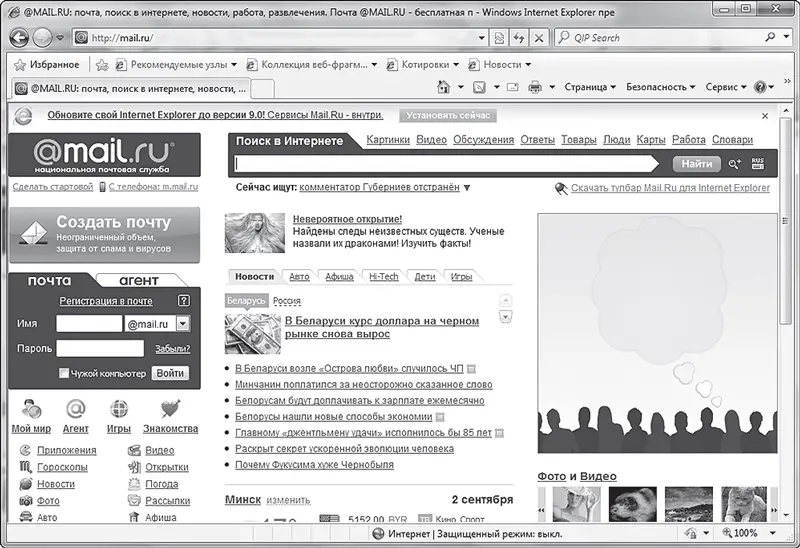Screen dimensions: 800x548
Task: Click the Help question mark icon
Action: [x=760, y=87]
